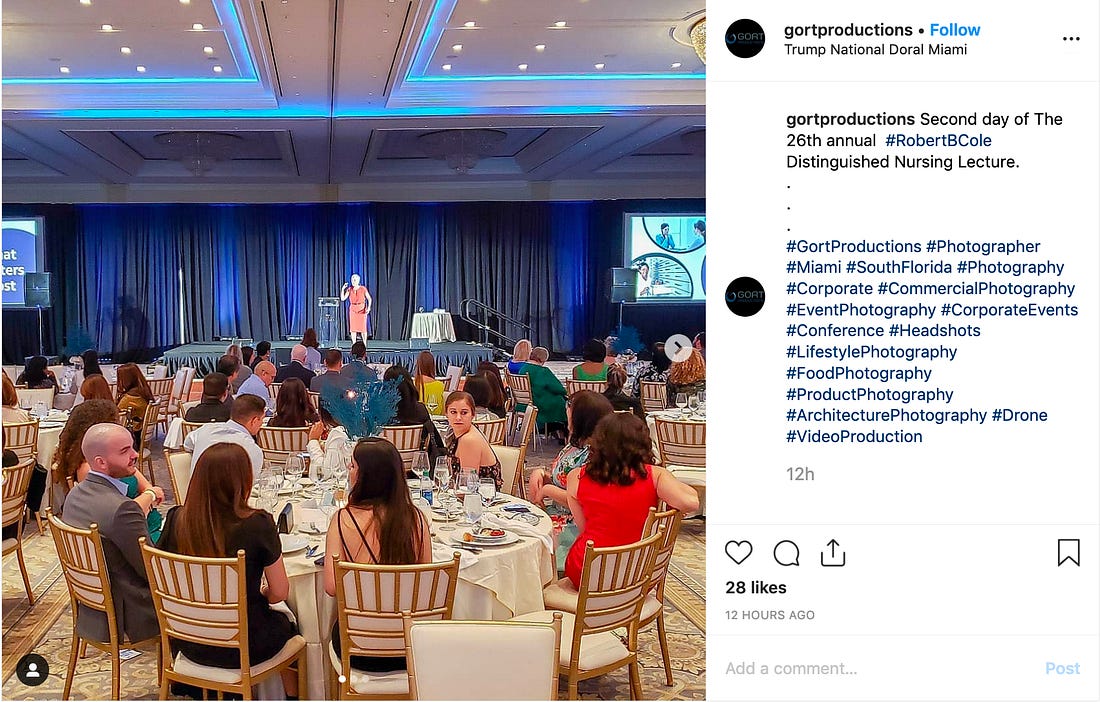Show tagged people icon on photo
Screen dimensions: 1100x702
point(32,670)
